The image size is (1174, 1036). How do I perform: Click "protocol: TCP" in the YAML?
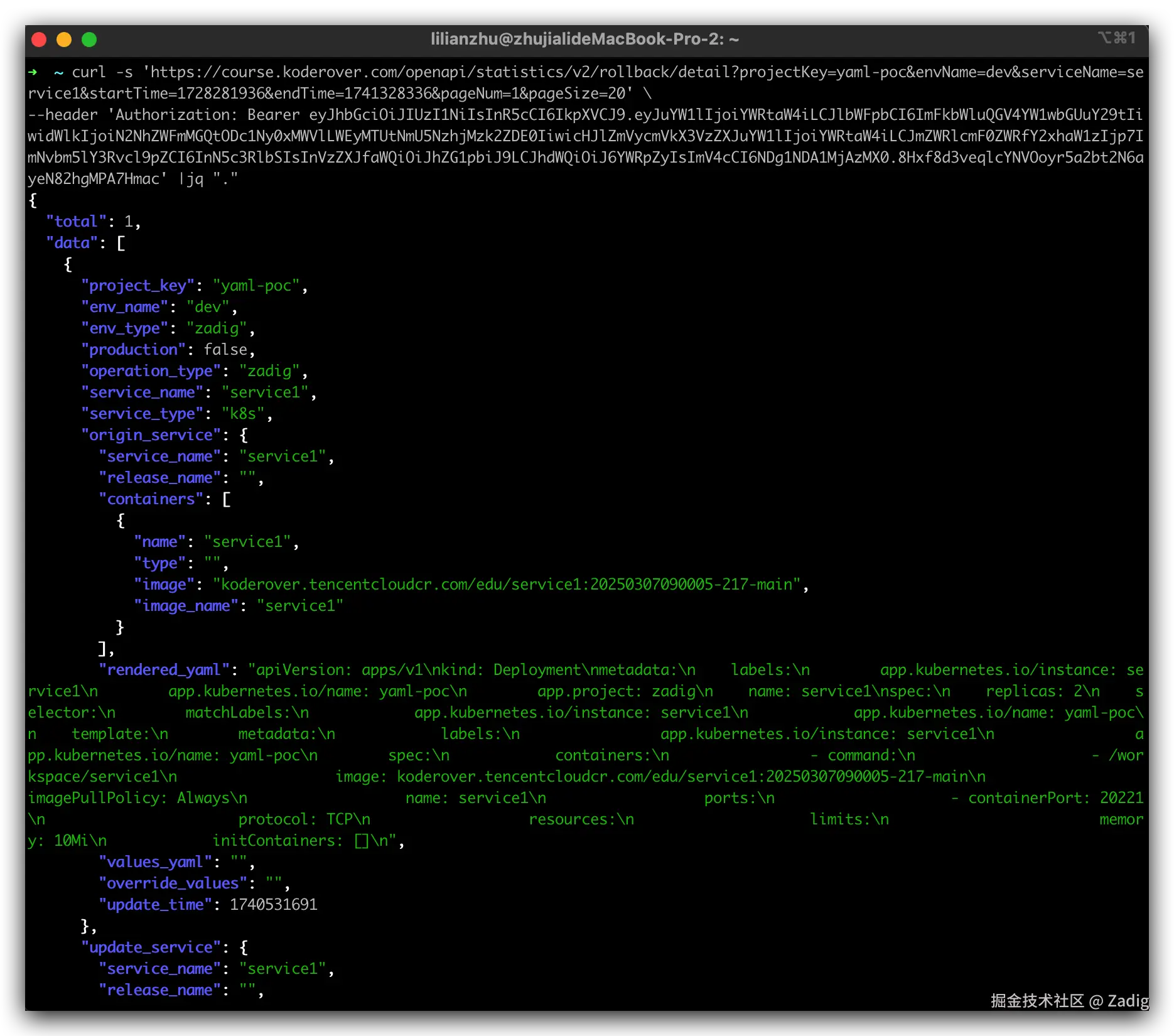pyautogui.click(x=296, y=819)
